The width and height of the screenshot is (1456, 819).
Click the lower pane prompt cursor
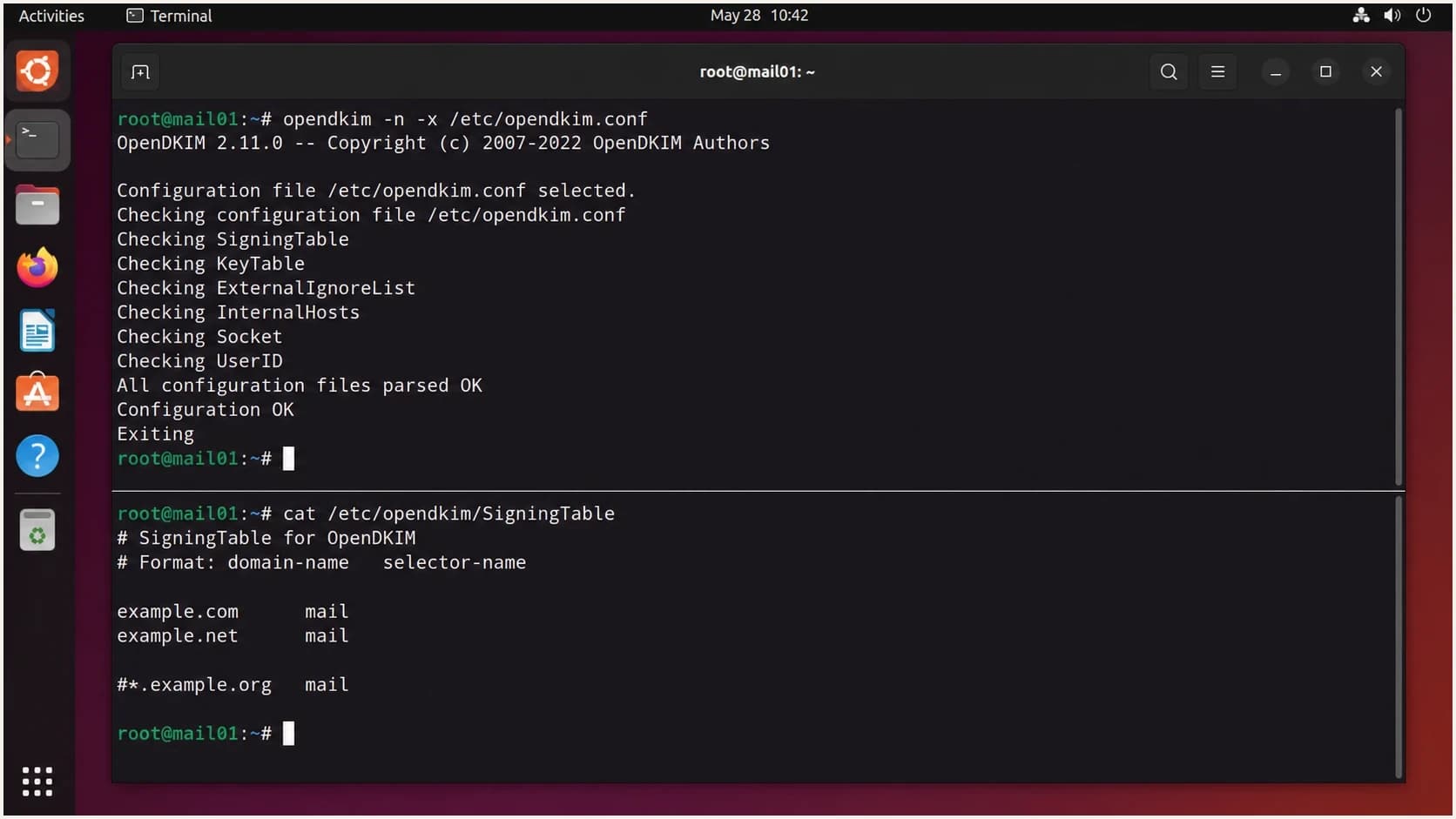click(x=289, y=734)
